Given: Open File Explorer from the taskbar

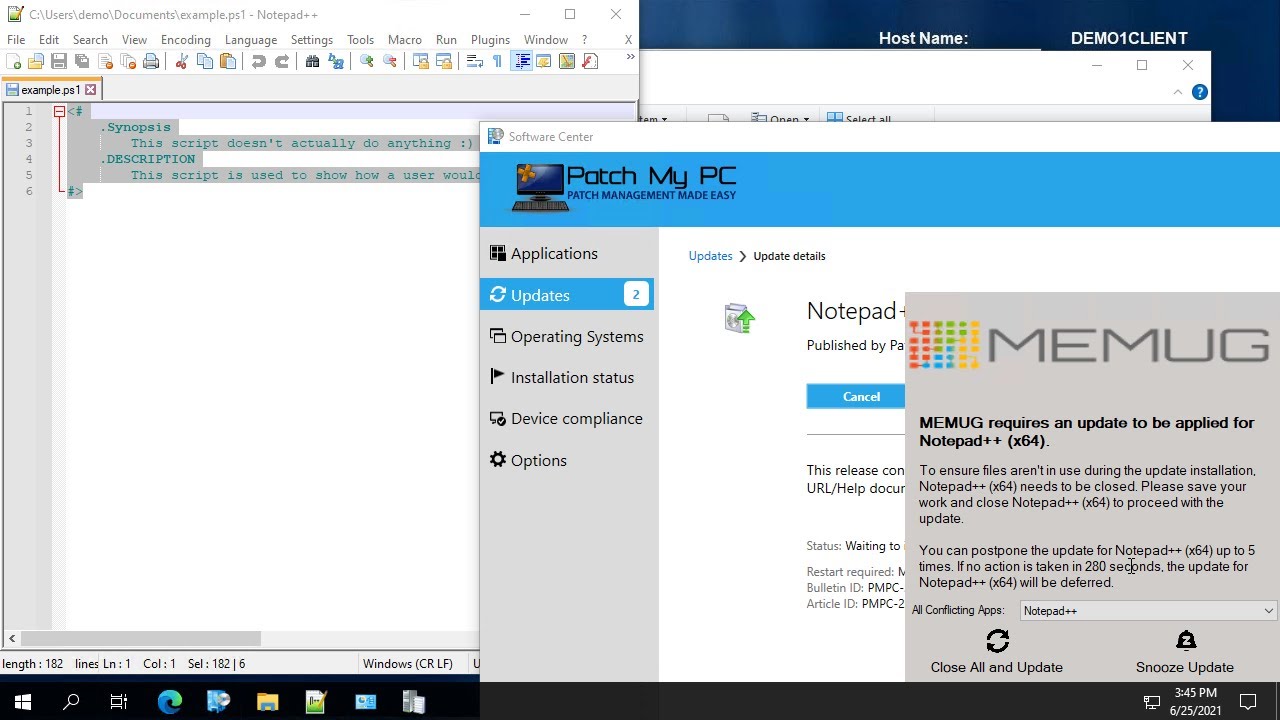Looking at the screenshot, I should (x=267, y=702).
